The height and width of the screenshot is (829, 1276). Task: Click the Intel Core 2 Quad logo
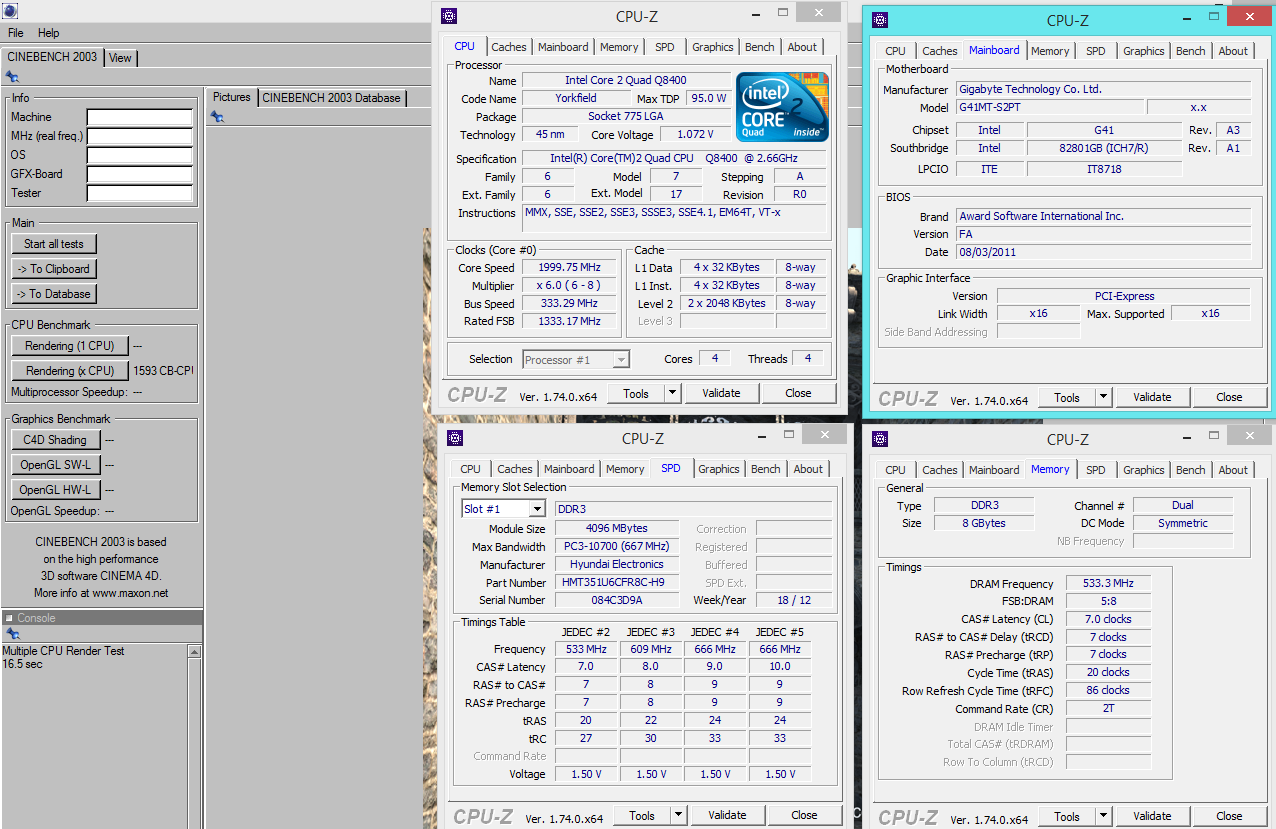pos(782,106)
